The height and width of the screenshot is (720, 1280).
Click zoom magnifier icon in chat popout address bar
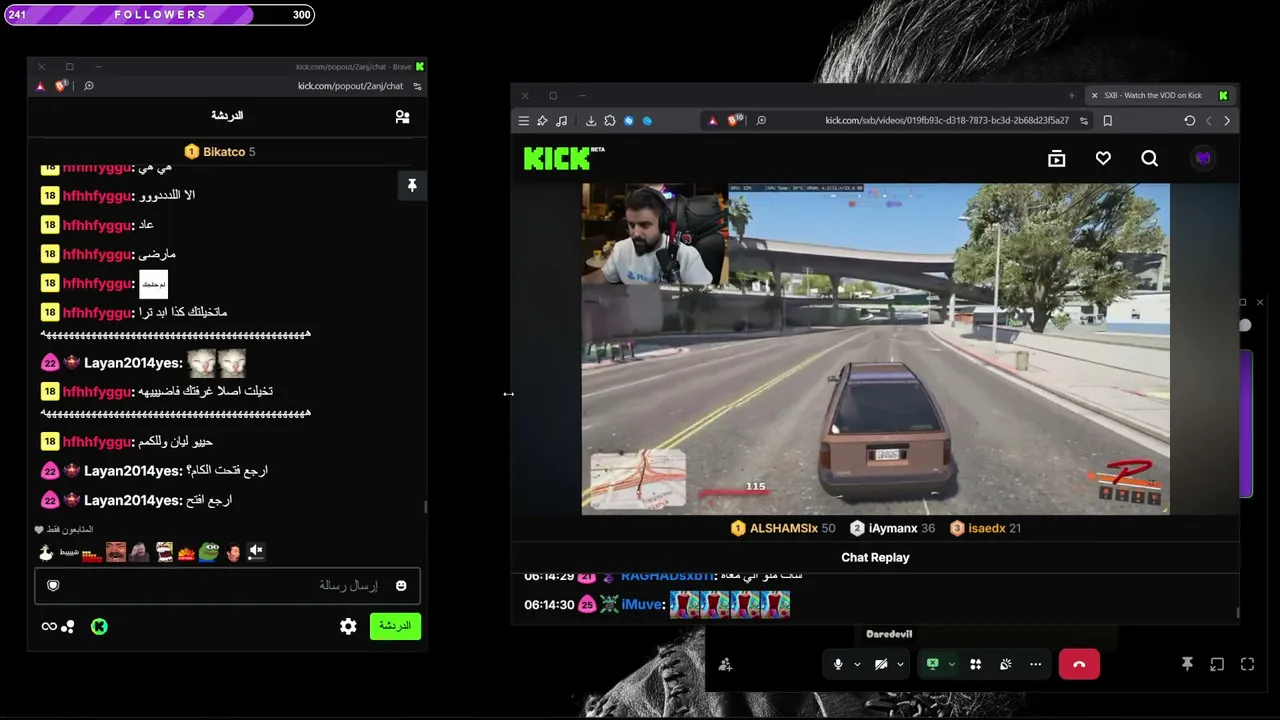[89, 86]
